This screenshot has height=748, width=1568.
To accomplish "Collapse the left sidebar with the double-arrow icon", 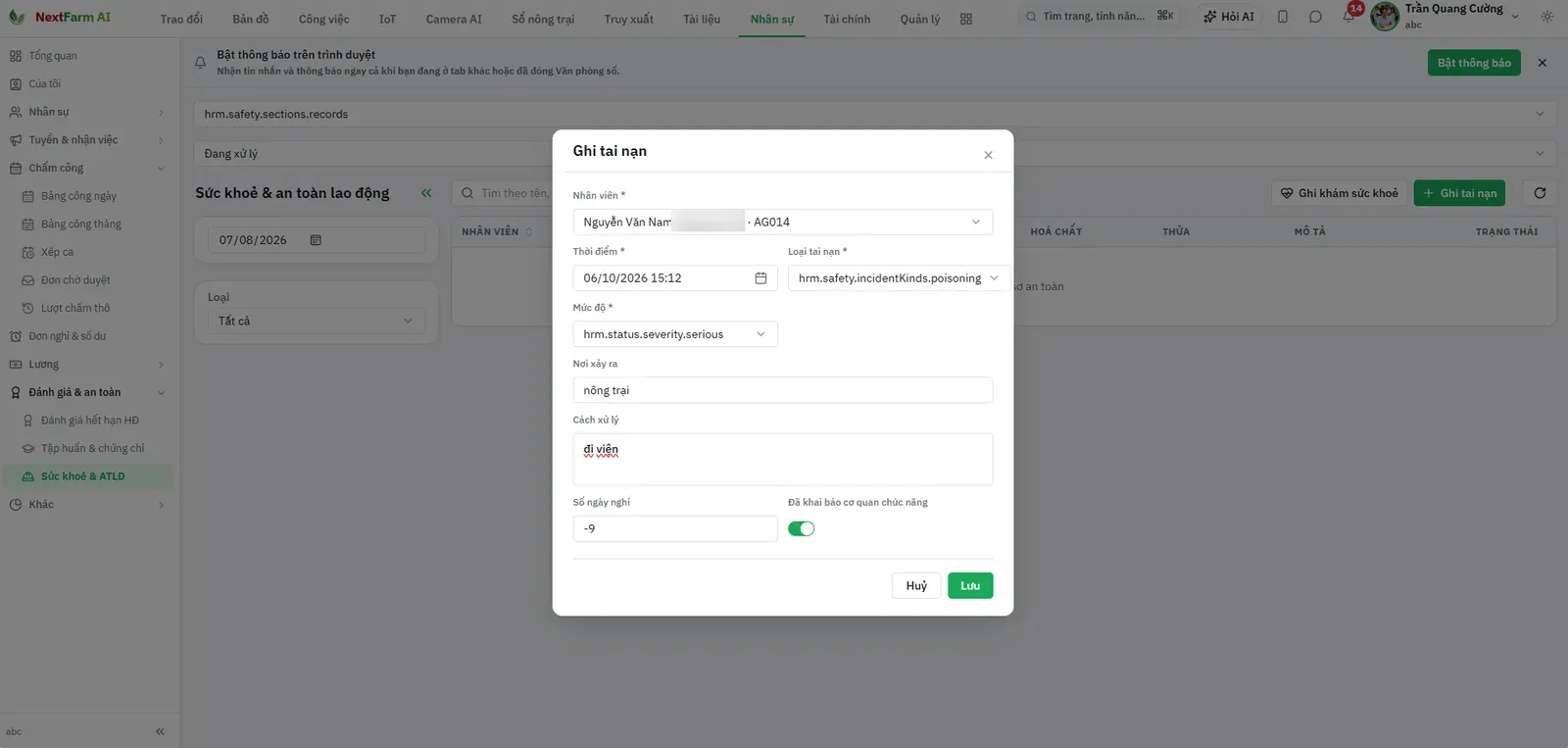I will [x=160, y=731].
